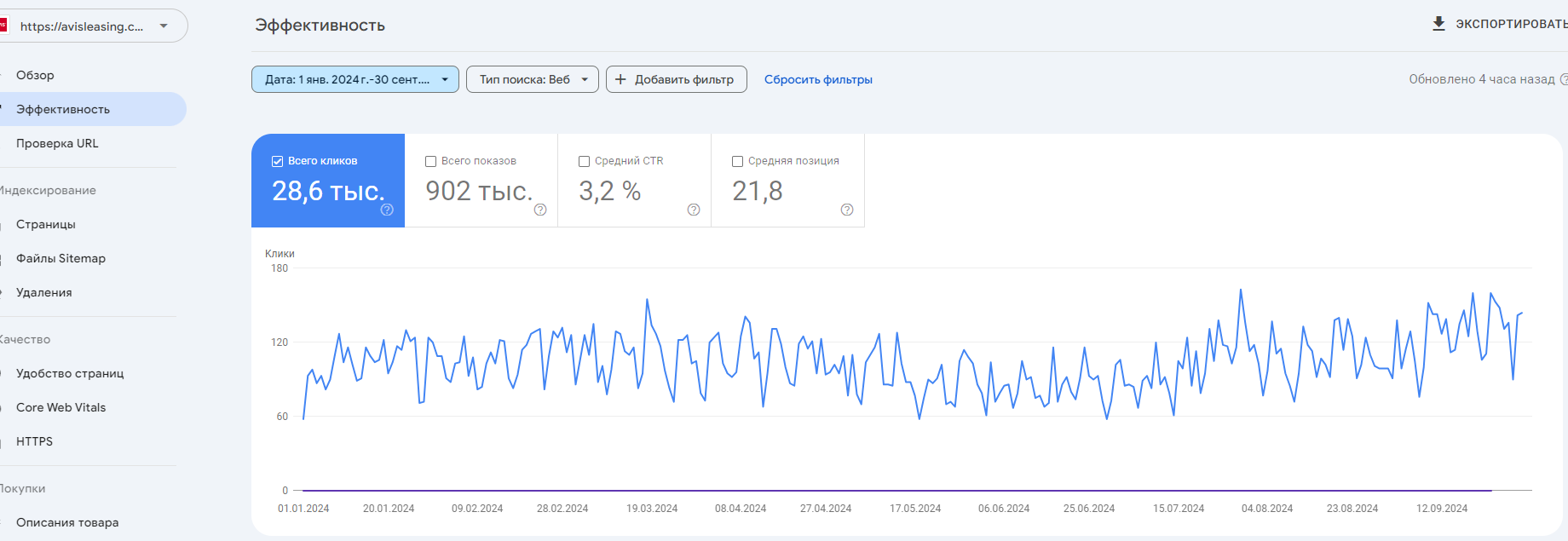Click help icon in Средний CTR card
Viewport: 1568px width, 541px height.
pos(694,210)
